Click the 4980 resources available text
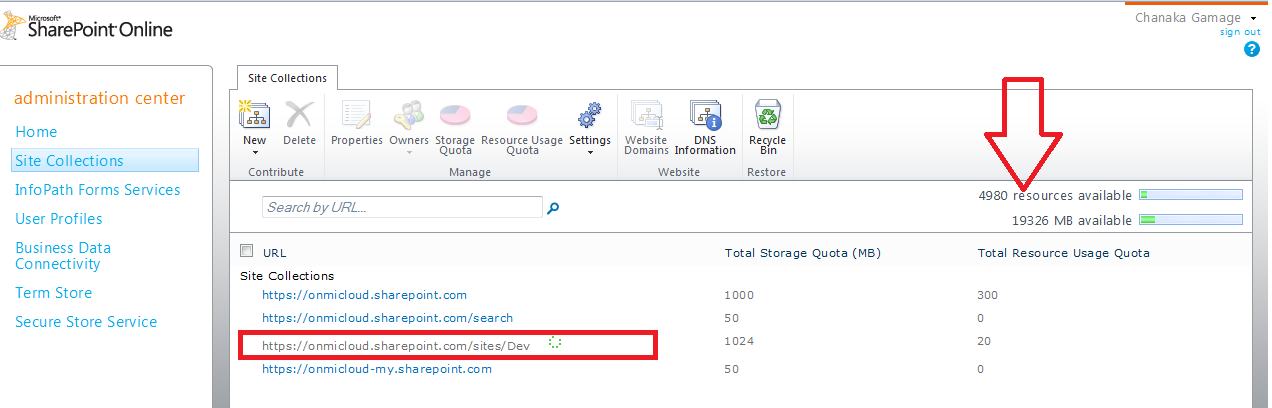1272x408 pixels. coord(1055,196)
